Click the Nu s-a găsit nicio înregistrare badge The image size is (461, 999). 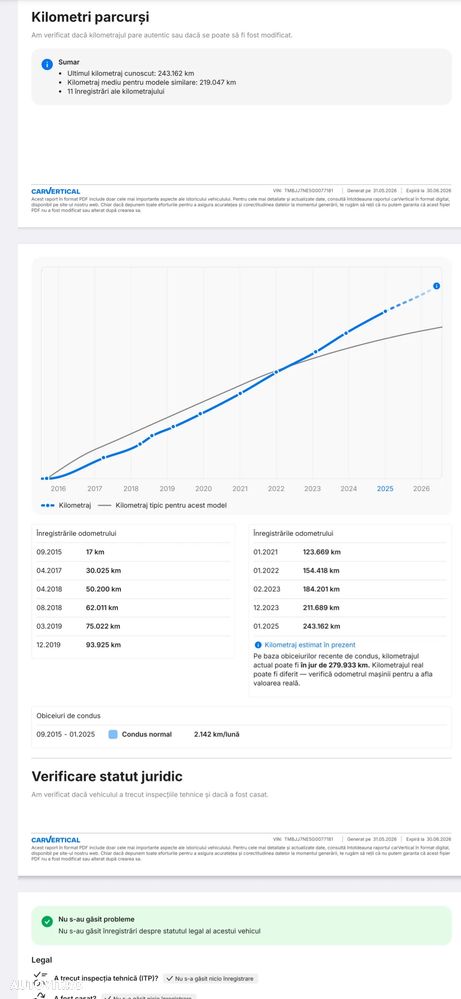[211, 977]
